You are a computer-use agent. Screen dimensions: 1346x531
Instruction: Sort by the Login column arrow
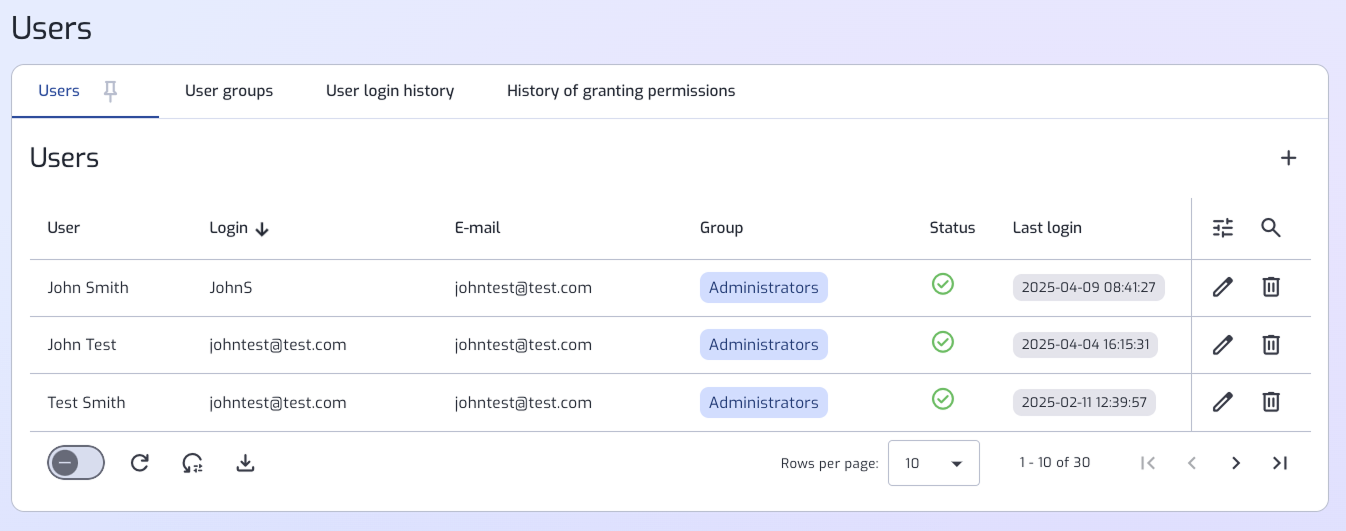click(x=262, y=229)
